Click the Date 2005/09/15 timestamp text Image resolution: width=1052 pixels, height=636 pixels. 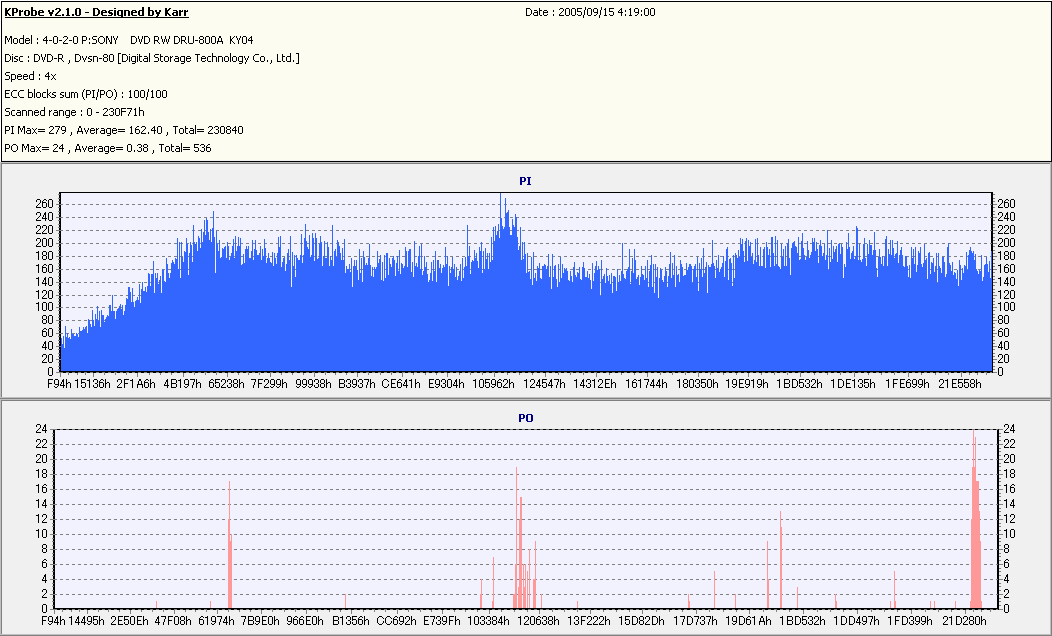point(590,12)
